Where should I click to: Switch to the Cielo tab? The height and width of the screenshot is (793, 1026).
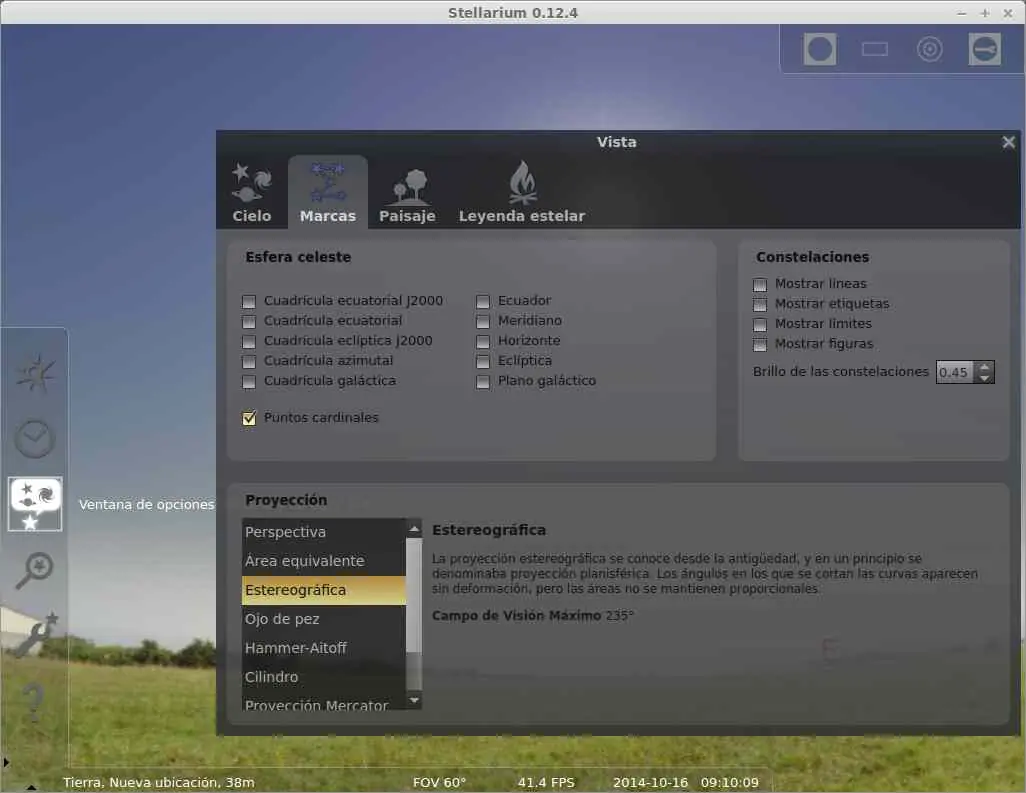tap(252, 192)
